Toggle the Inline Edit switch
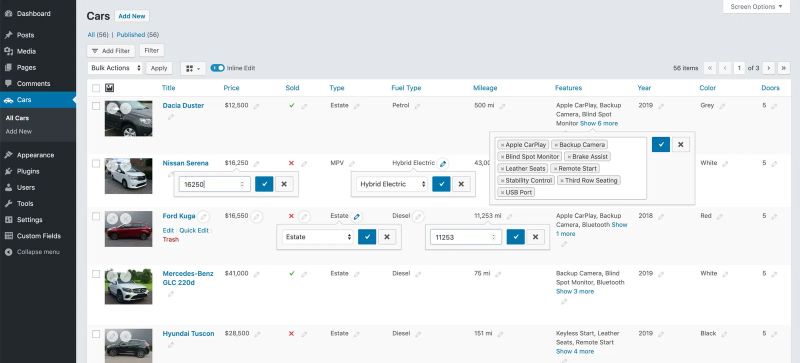The width and height of the screenshot is (800, 363). [217, 68]
